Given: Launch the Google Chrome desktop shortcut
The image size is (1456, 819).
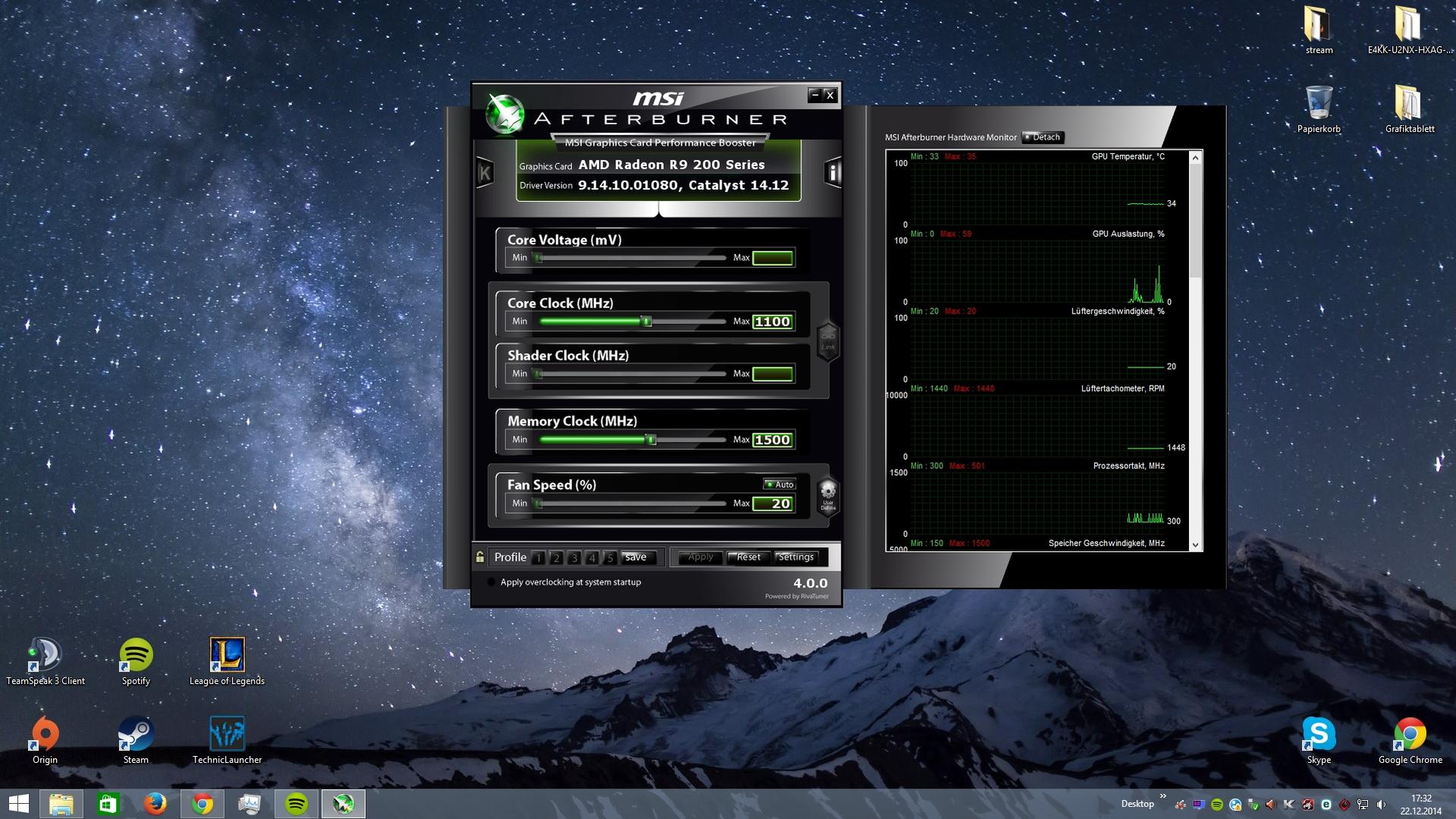Looking at the screenshot, I should pos(1410,741).
